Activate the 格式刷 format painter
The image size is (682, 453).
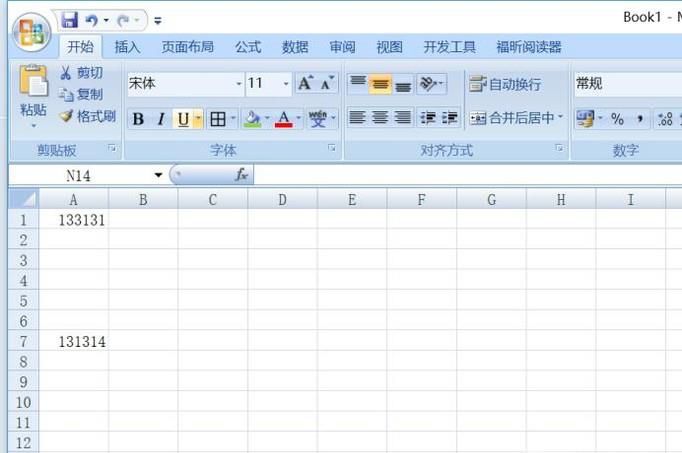point(88,116)
